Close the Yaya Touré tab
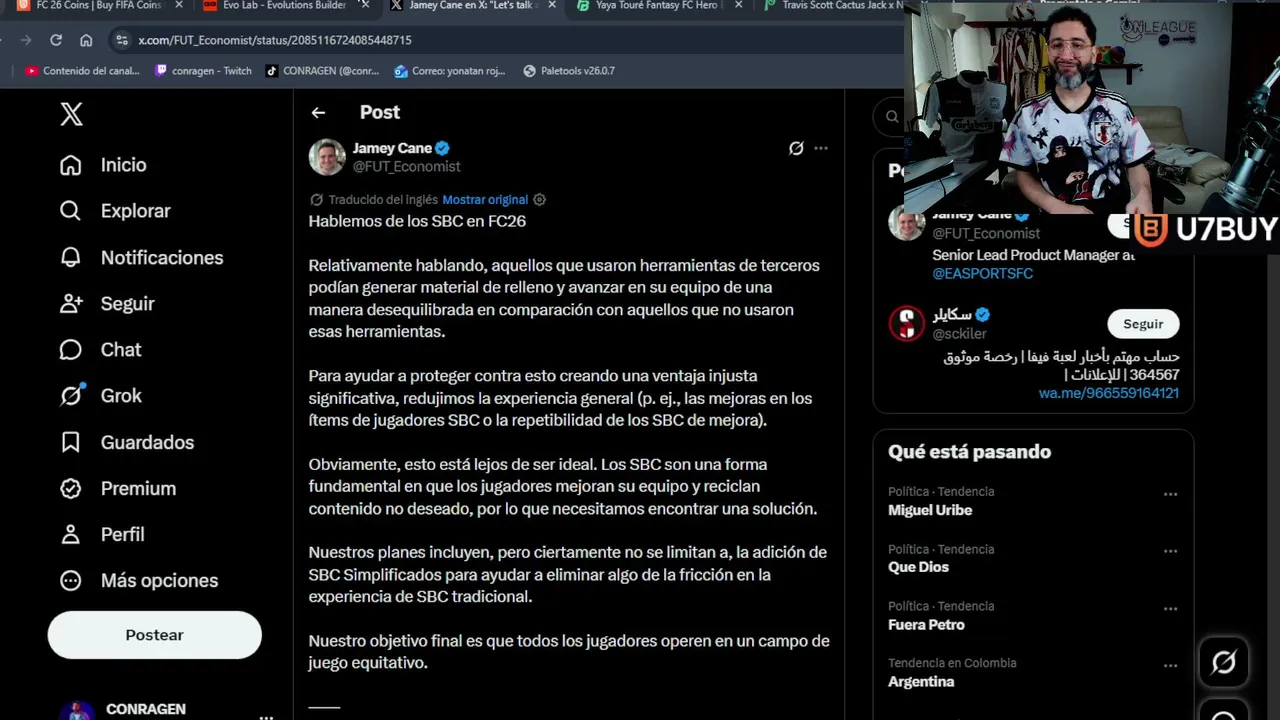 (x=738, y=5)
